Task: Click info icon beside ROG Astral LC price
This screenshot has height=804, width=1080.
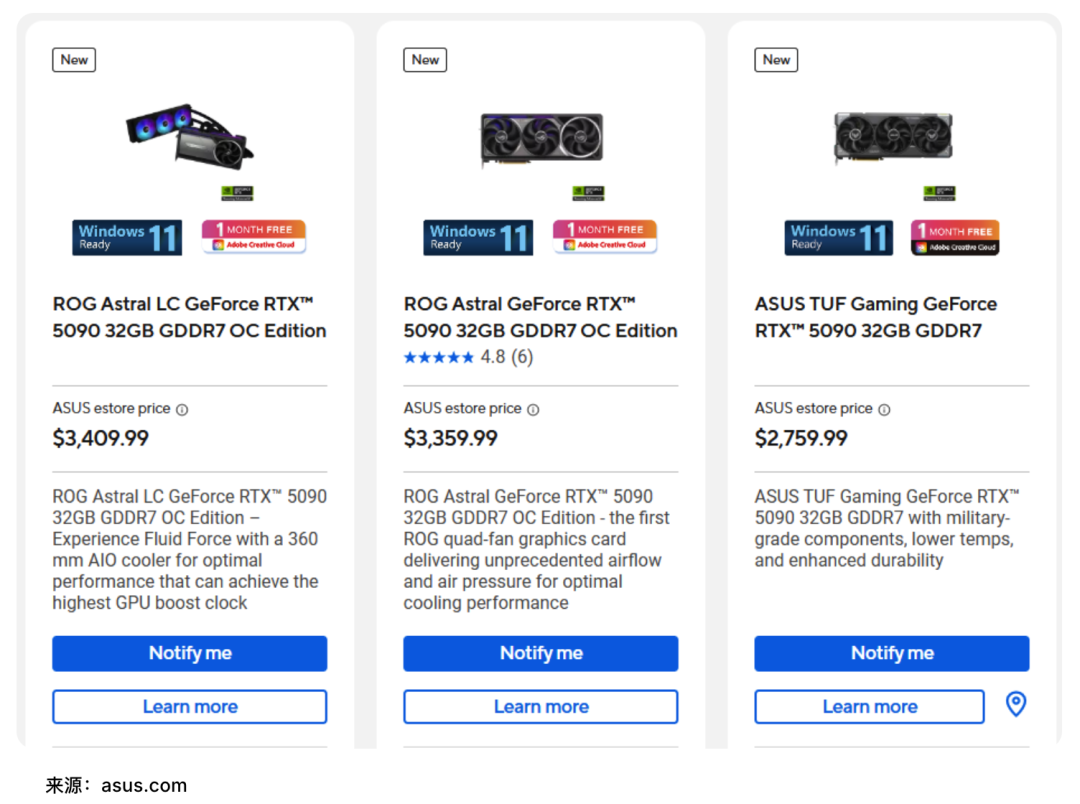Action: pyautogui.click(x=182, y=409)
